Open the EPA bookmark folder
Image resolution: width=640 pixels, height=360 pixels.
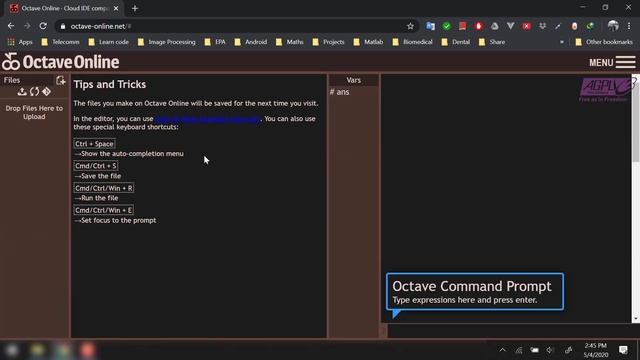(215, 42)
